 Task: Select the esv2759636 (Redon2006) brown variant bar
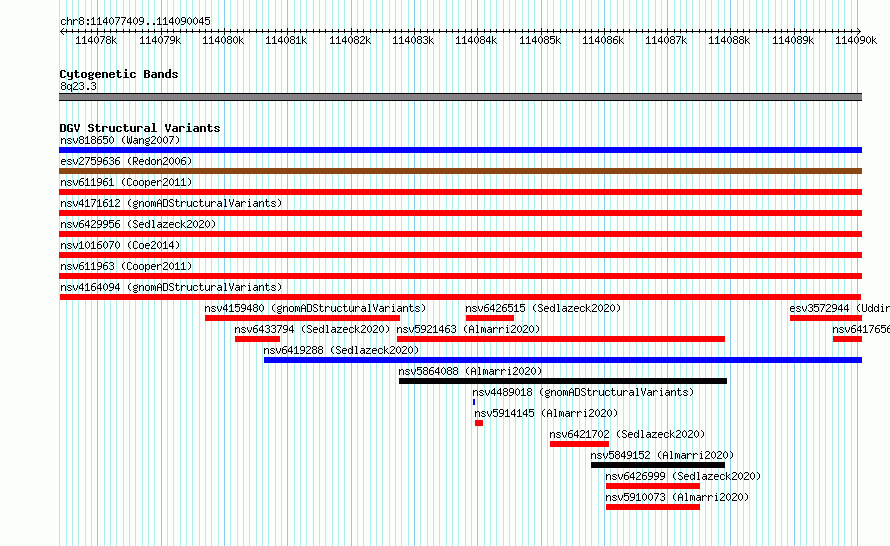[x=460, y=171]
